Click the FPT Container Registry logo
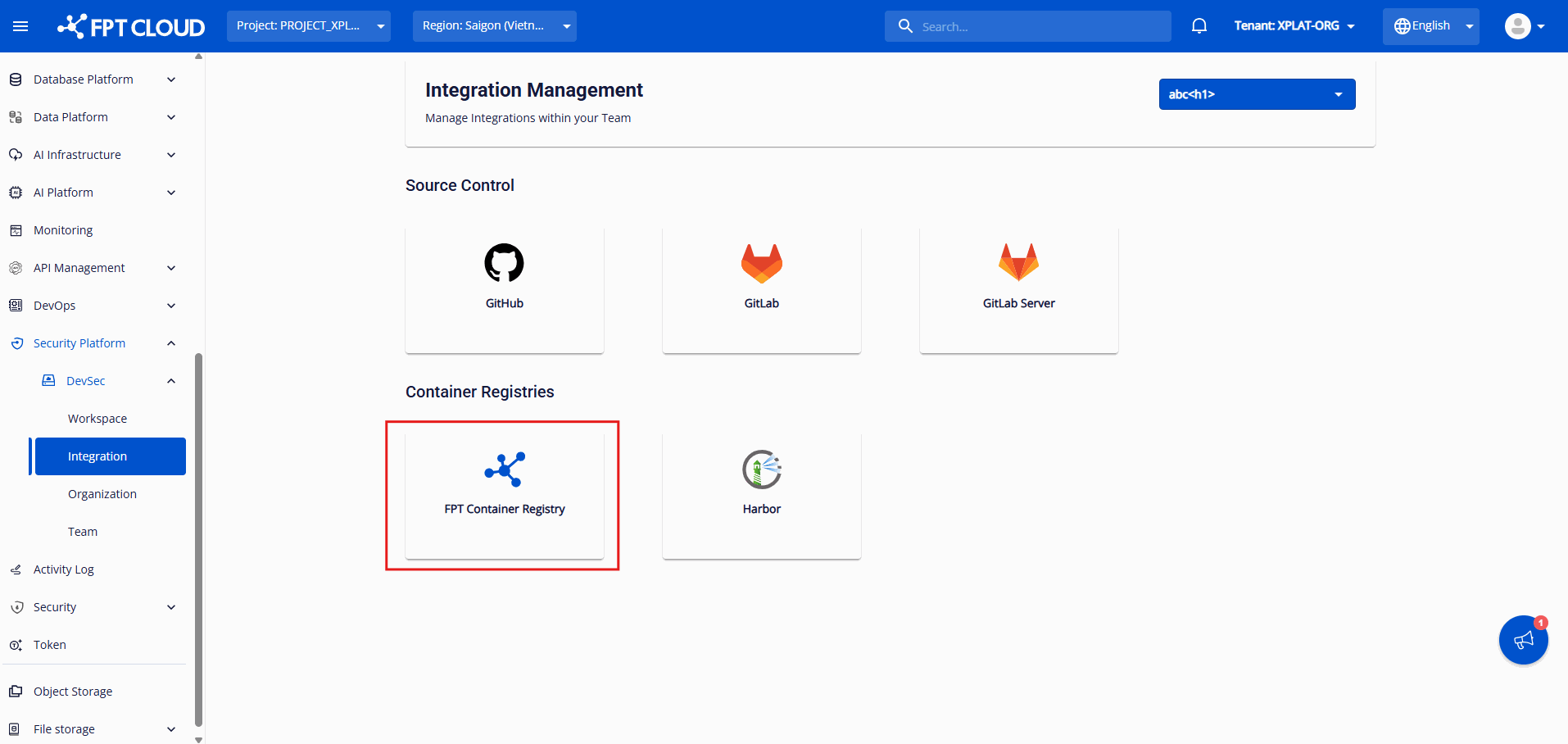 (x=505, y=470)
